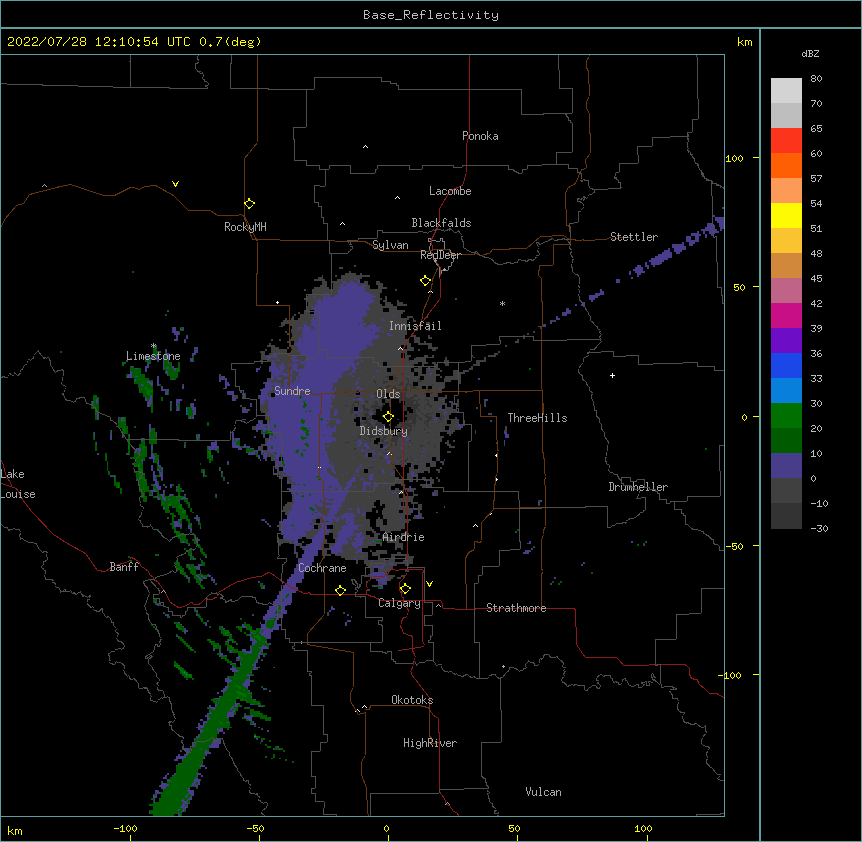
Task: Select the white plus marker north of Drumheller
Action: (612, 375)
